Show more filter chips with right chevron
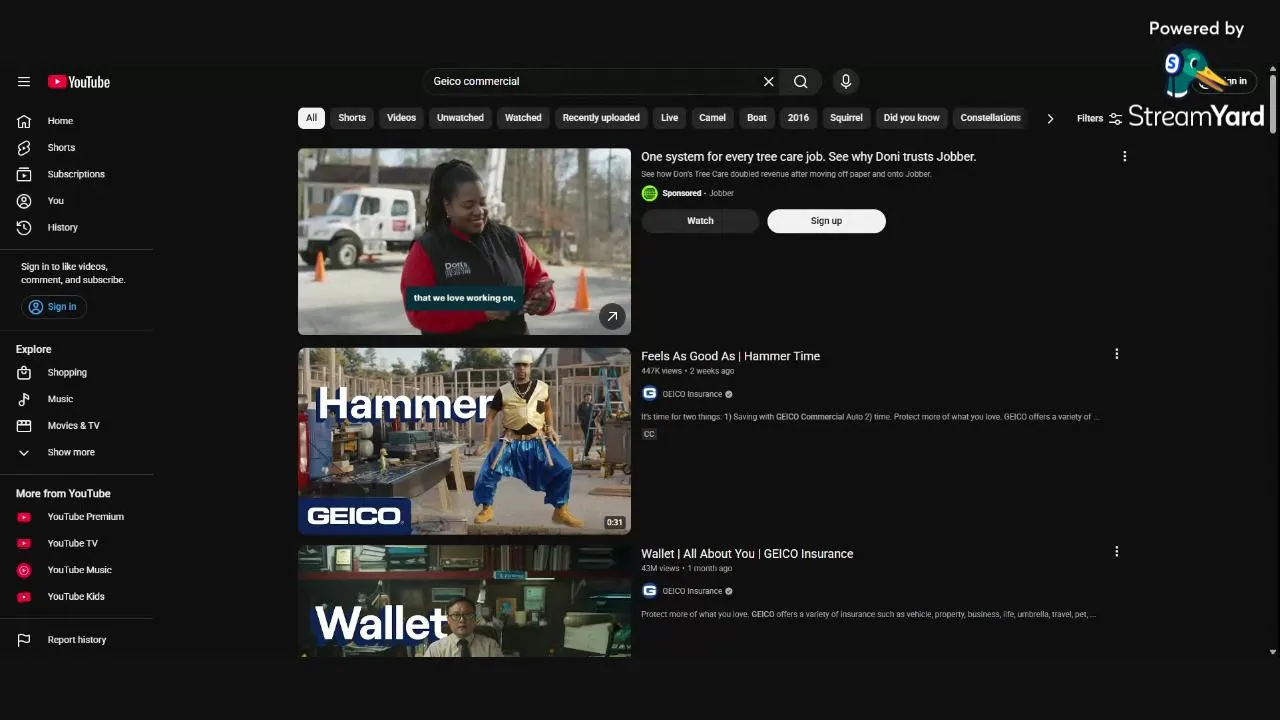The image size is (1280, 720). coord(1050,118)
